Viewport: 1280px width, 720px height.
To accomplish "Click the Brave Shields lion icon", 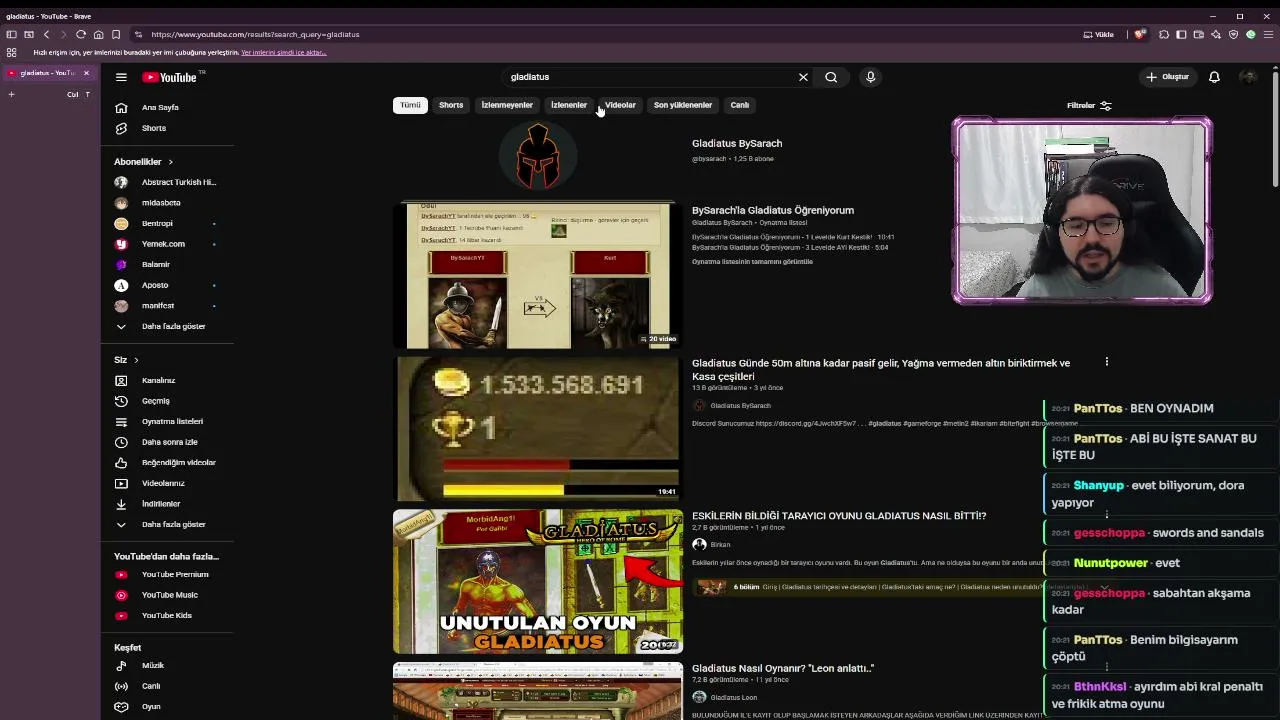I will pyautogui.click(x=1140, y=34).
